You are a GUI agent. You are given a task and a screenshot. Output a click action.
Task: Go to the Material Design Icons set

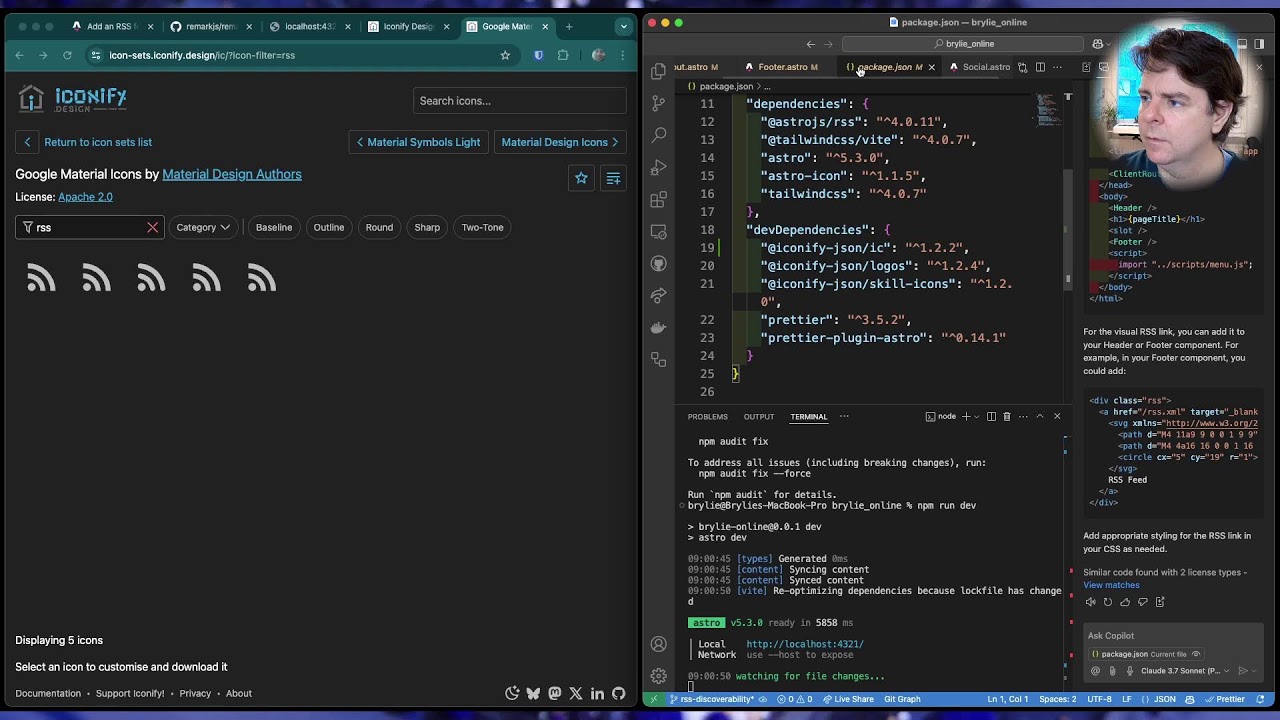(560, 142)
